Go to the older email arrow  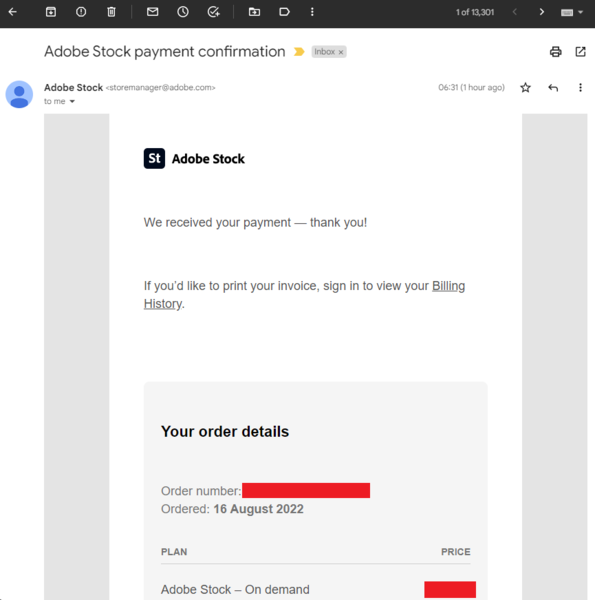point(541,12)
